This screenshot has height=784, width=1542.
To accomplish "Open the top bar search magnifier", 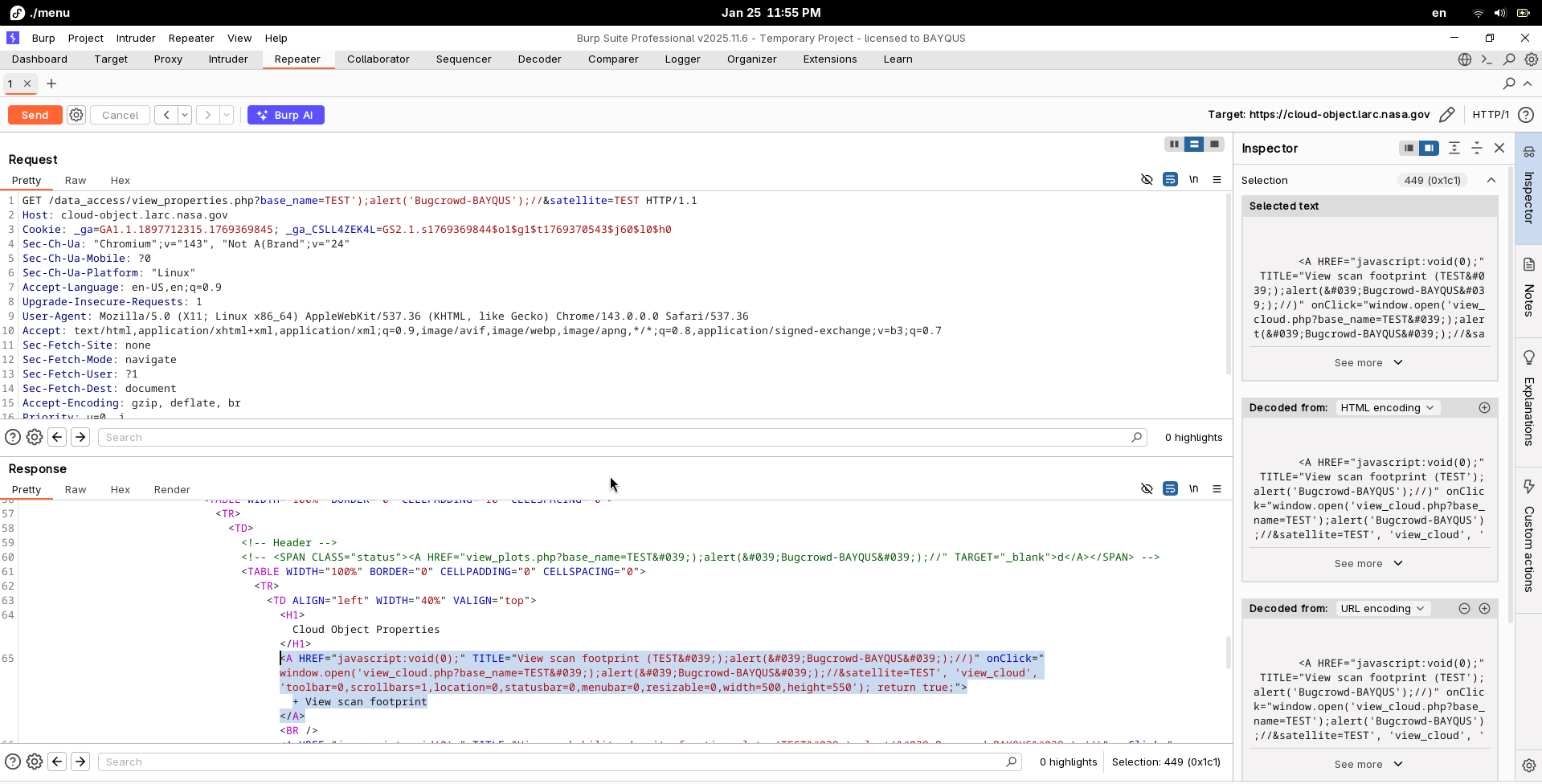I will point(1509,59).
